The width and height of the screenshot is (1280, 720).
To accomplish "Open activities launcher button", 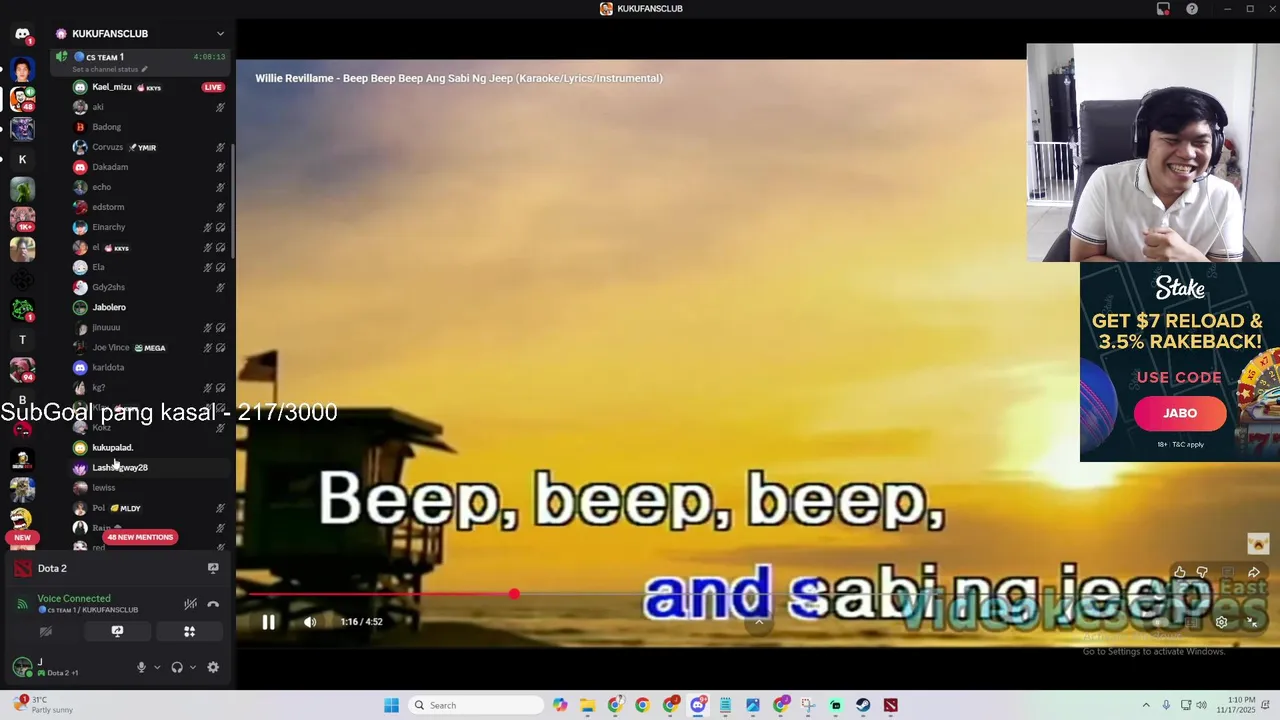I will 189,631.
